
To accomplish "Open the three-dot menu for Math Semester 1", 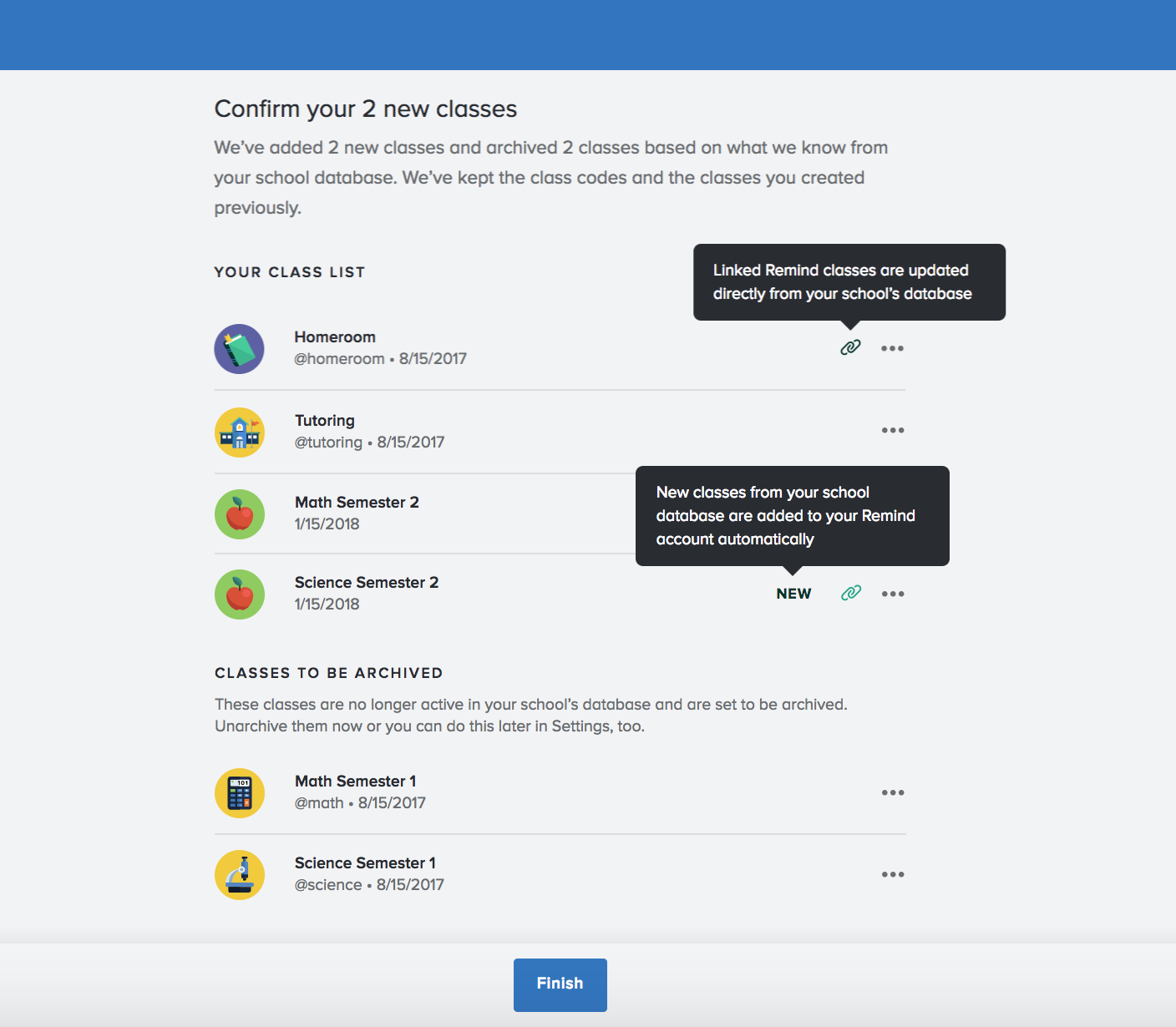I will (893, 792).
